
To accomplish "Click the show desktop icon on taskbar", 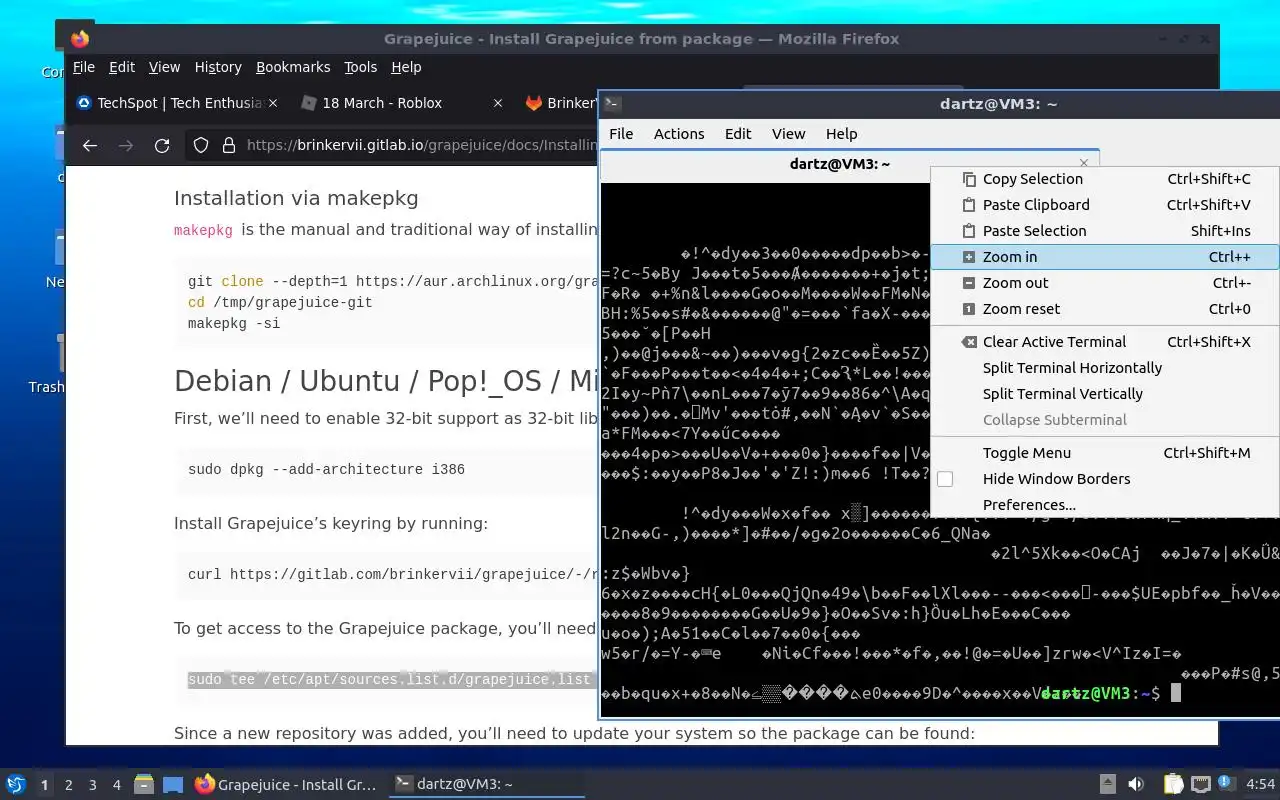I will (173, 785).
